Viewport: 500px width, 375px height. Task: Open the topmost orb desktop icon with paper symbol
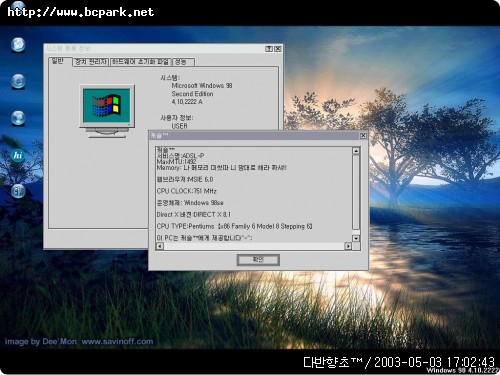pyautogui.click(x=18, y=45)
